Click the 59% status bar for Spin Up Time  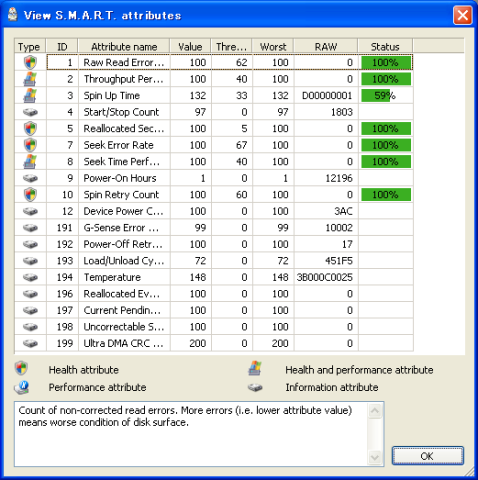(386, 96)
